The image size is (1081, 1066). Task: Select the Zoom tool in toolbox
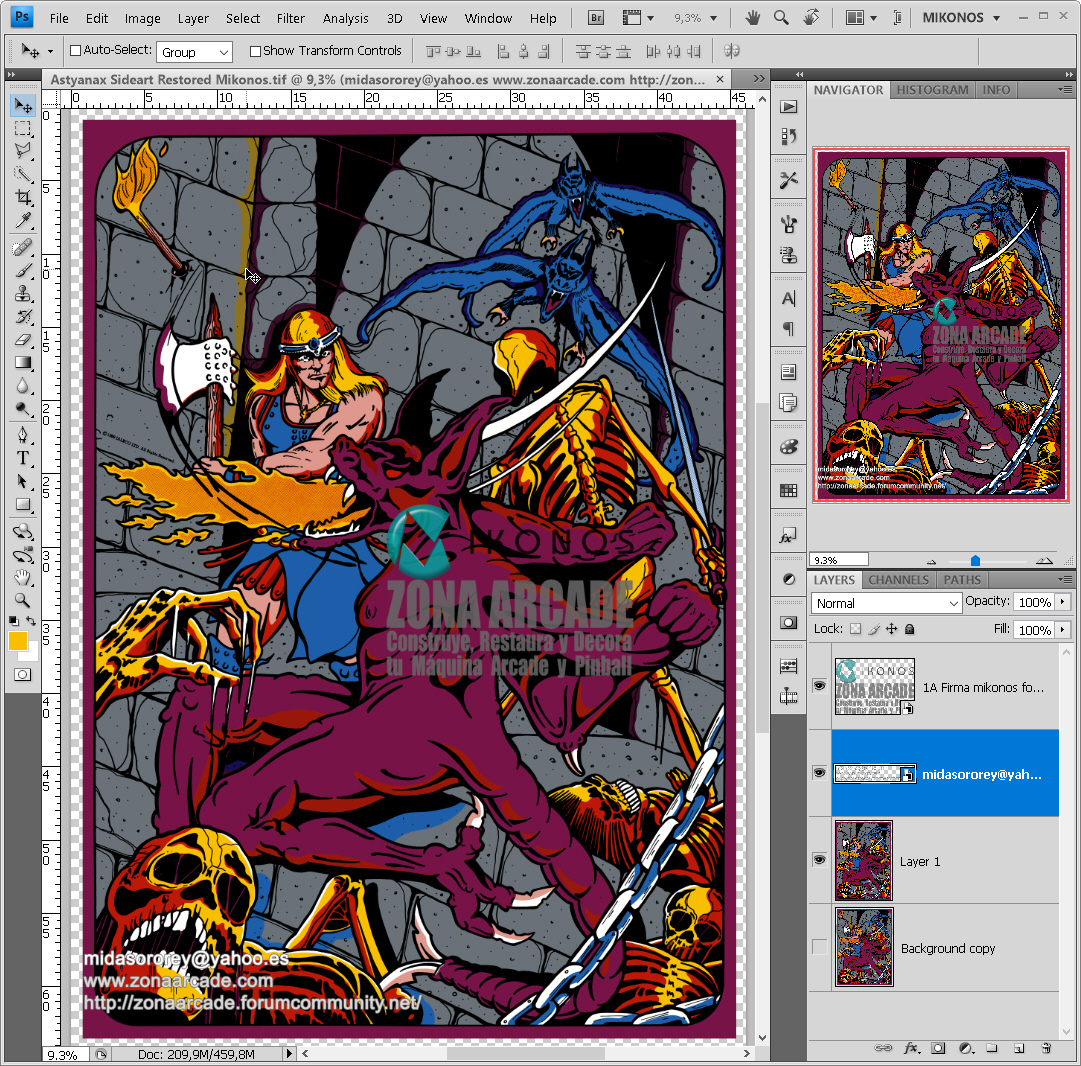click(23, 601)
